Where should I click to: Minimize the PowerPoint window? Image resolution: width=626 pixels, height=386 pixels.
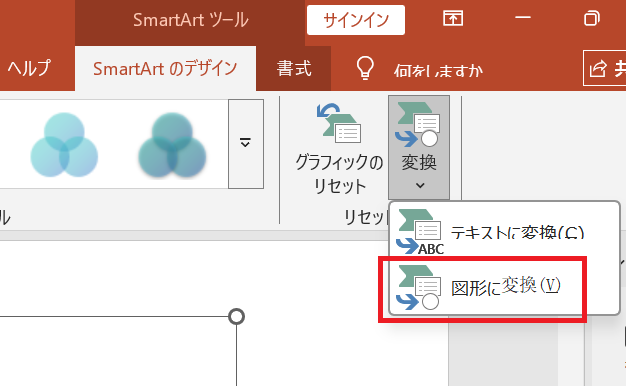(523, 18)
